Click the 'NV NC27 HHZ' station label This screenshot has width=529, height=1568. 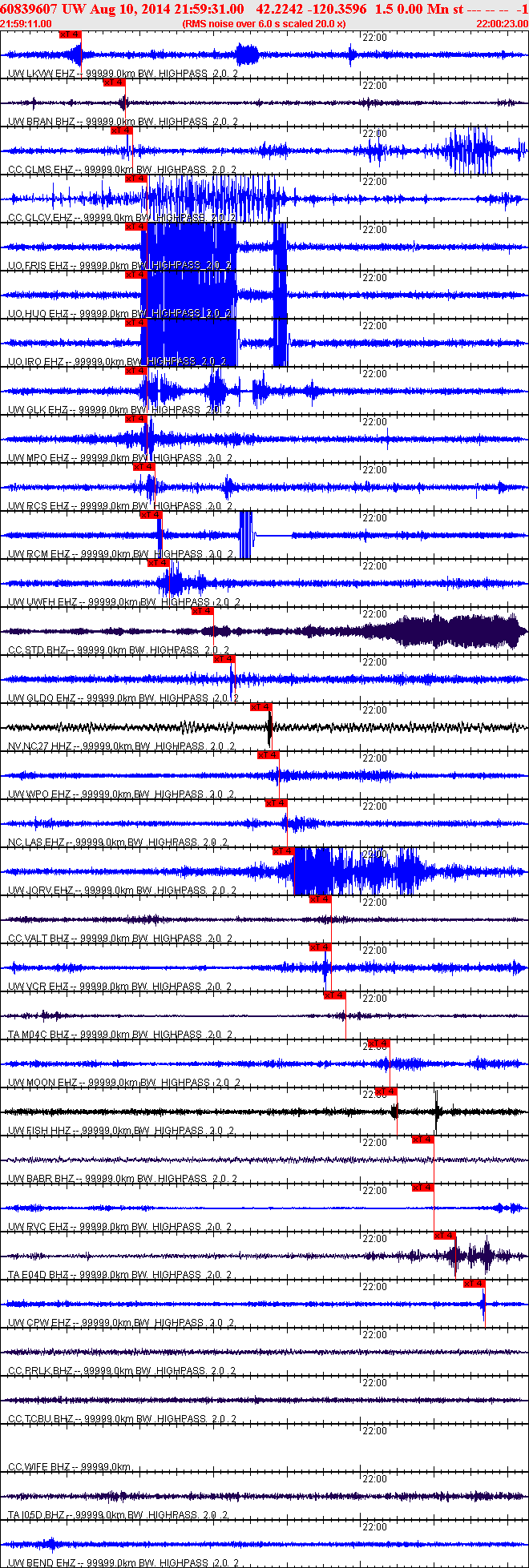point(39,746)
